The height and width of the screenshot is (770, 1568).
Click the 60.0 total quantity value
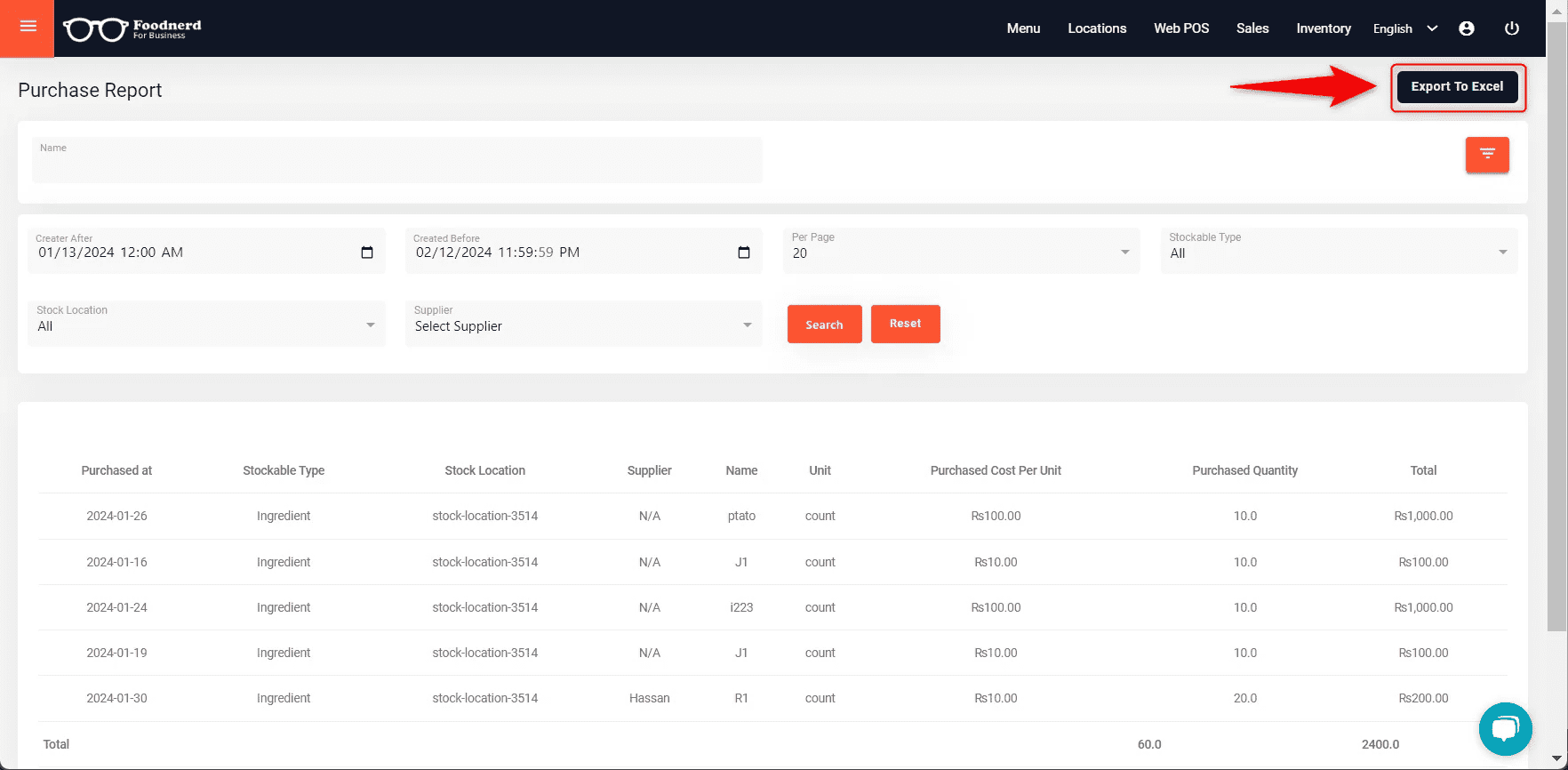1149,744
